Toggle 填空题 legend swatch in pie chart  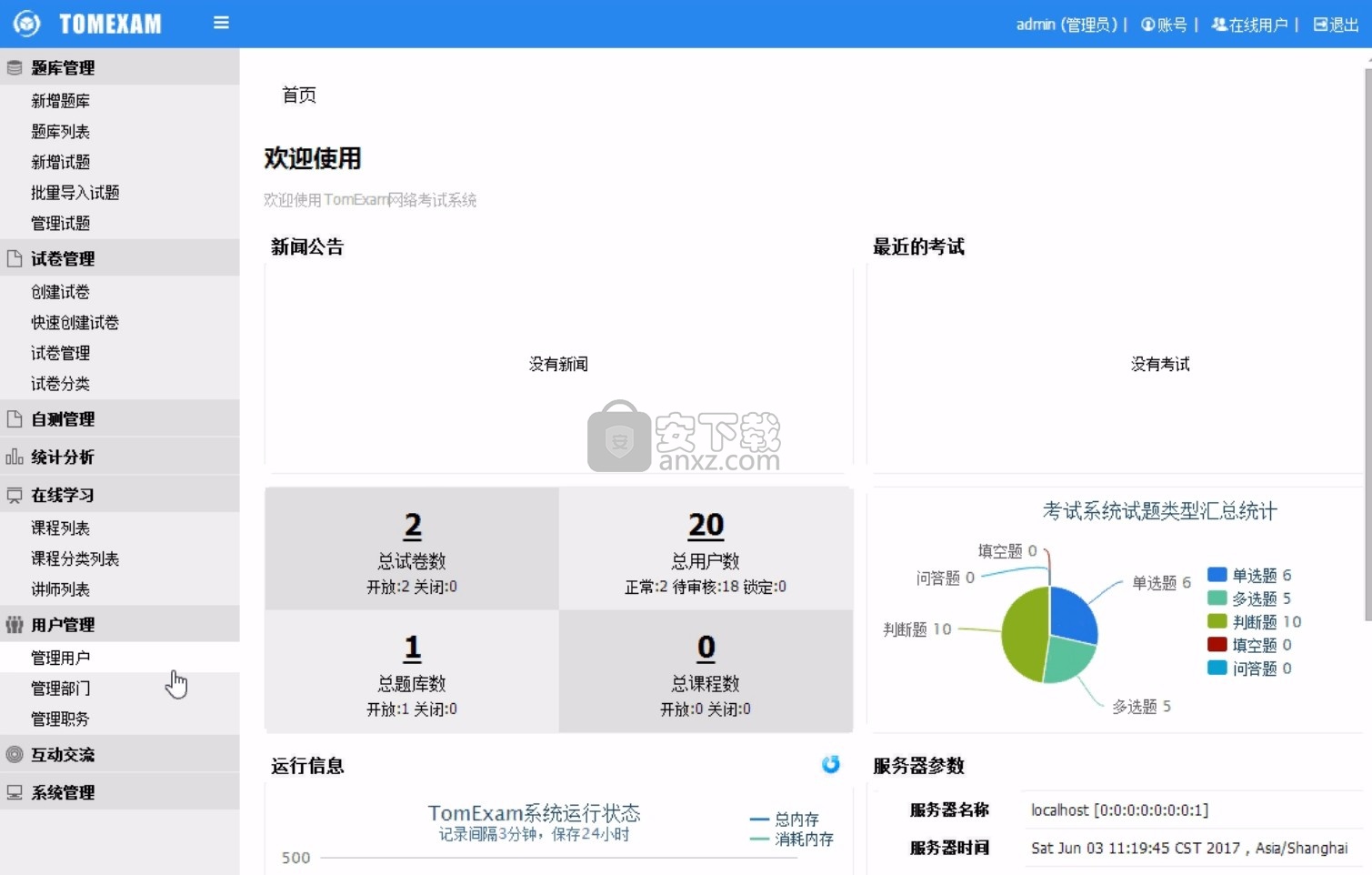(1217, 644)
